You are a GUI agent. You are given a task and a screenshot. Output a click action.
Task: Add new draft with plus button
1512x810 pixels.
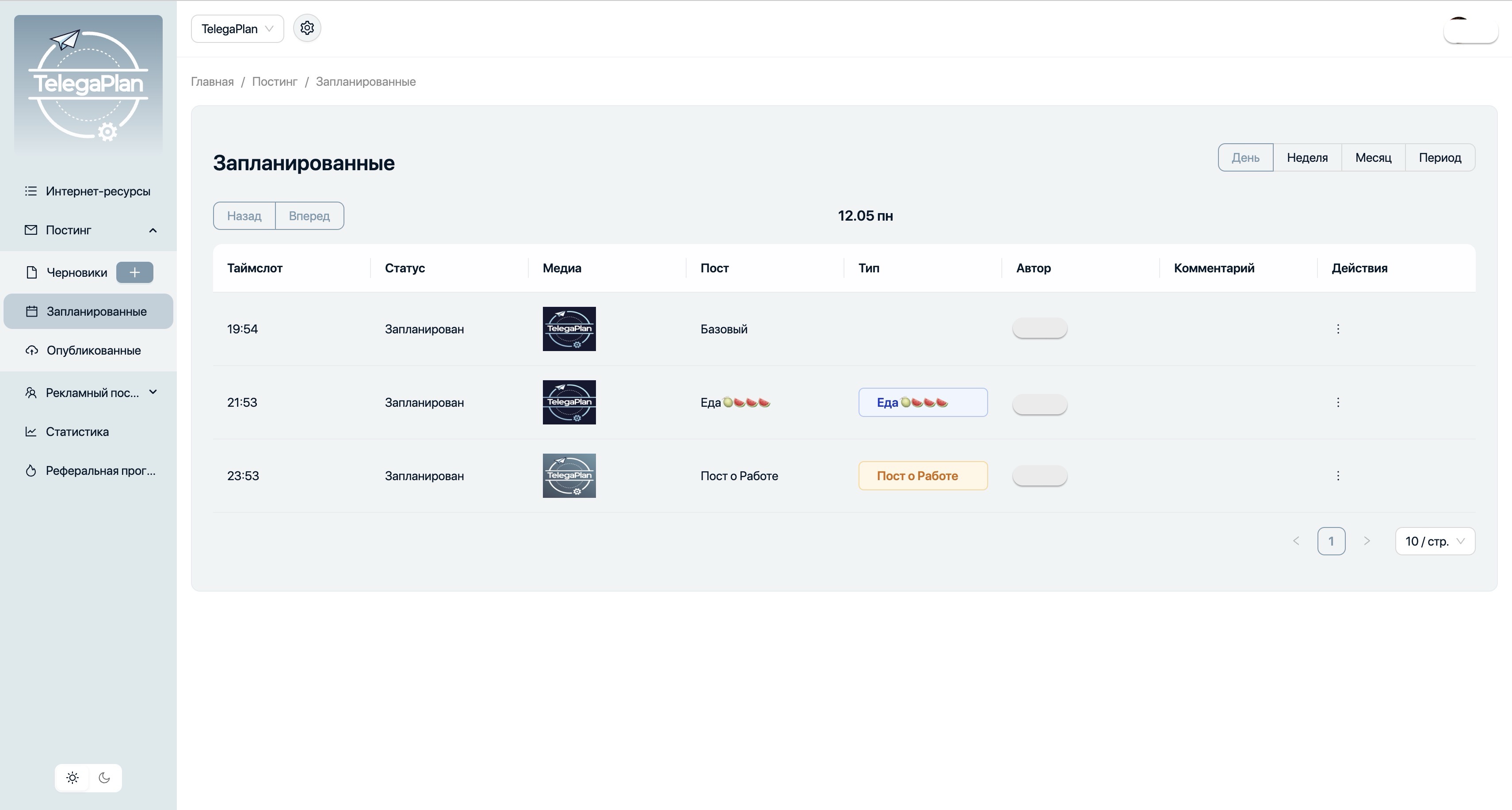134,272
